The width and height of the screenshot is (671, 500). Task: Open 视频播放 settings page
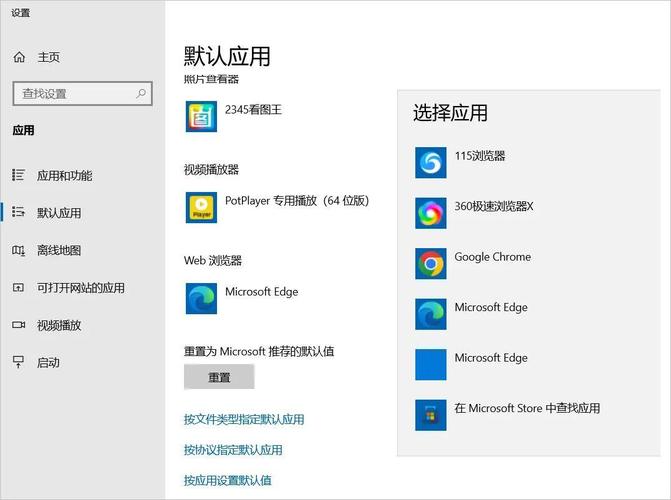click(59, 325)
